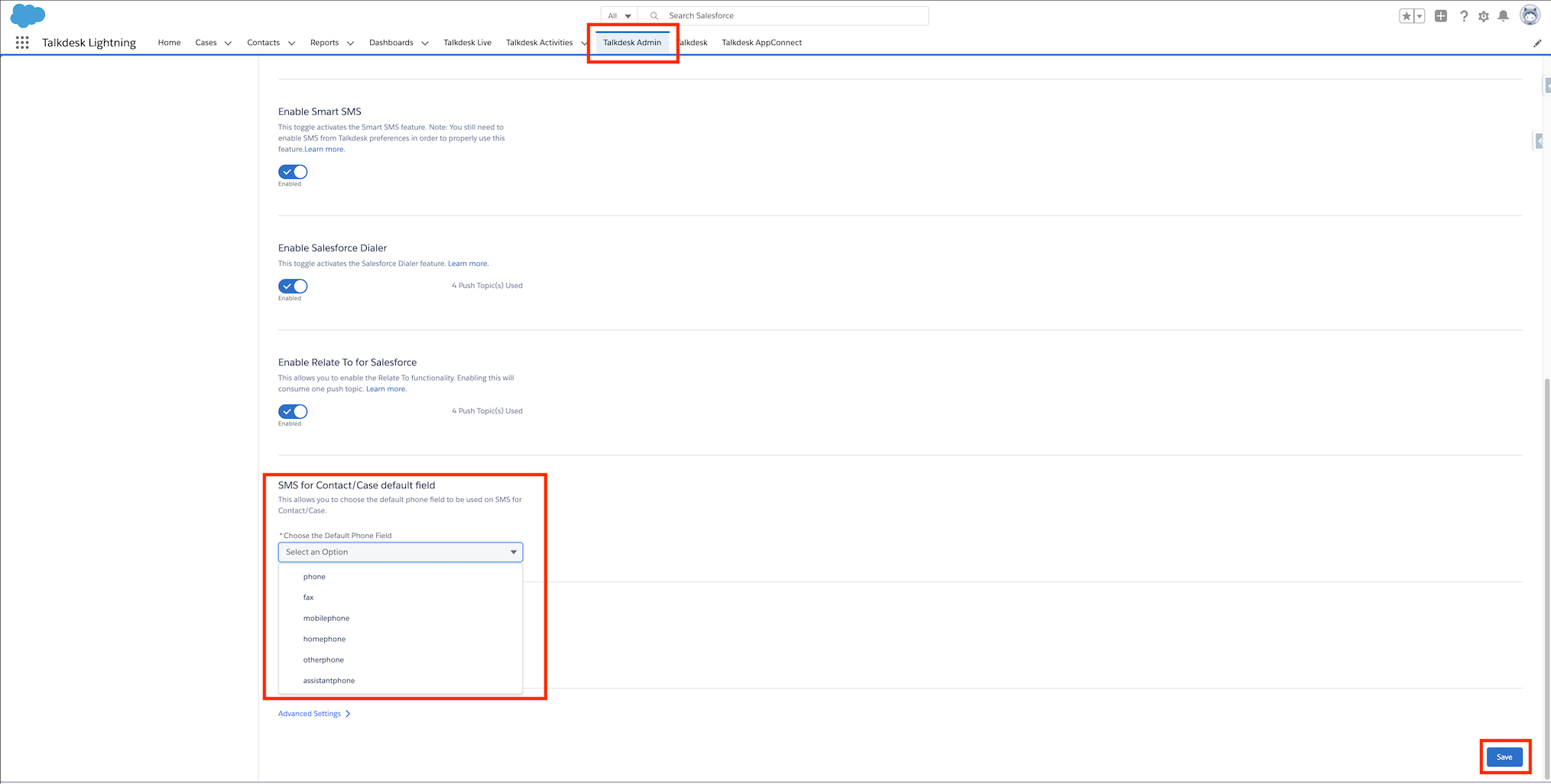The image size is (1551, 784).
Task: Collapse the Default Phone Field dropdown
Action: [x=401, y=552]
